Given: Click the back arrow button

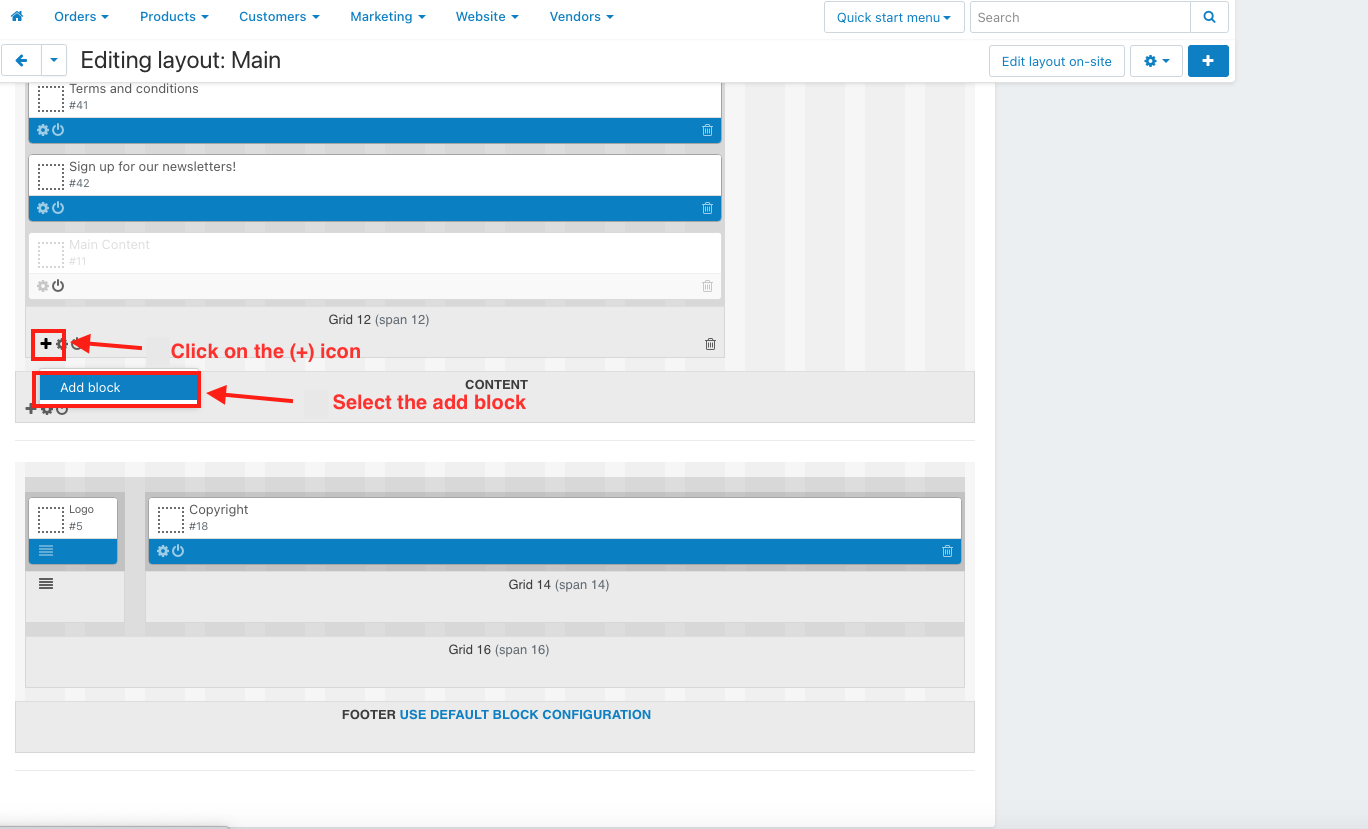Looking at the screenshot, I should (21, 61).
